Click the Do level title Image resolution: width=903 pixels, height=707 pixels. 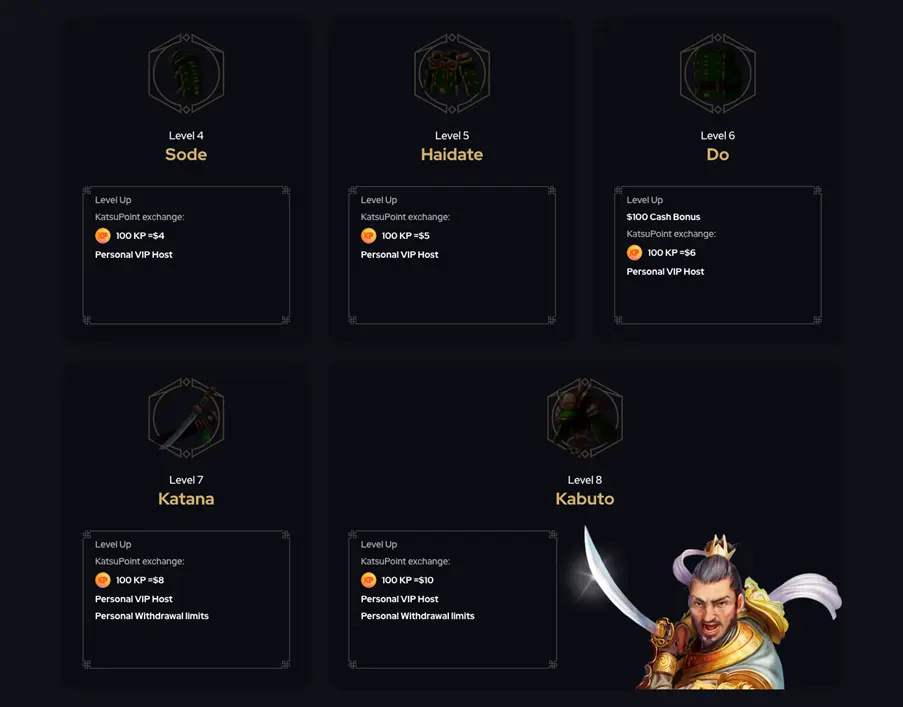tap(717, 155)
